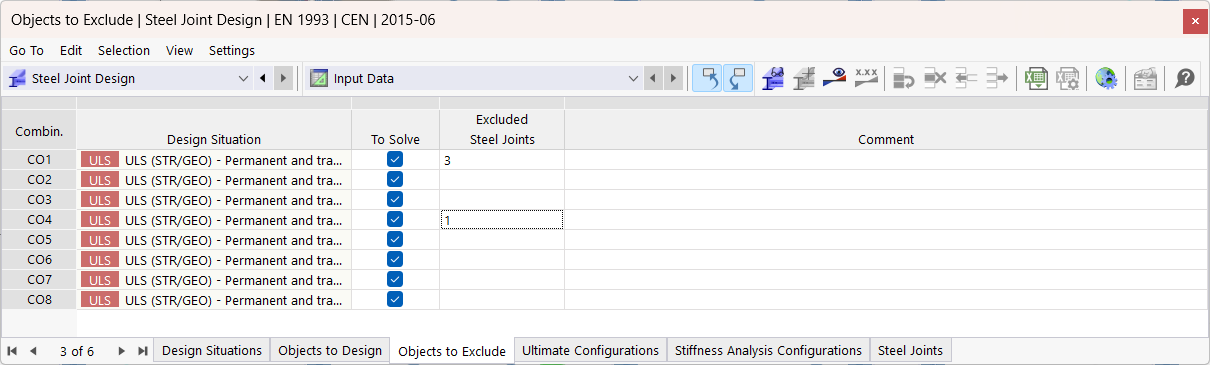Click Excluded Steel Joints cell for CO2
Screen dimensions: 1210x365
[502, 179]
